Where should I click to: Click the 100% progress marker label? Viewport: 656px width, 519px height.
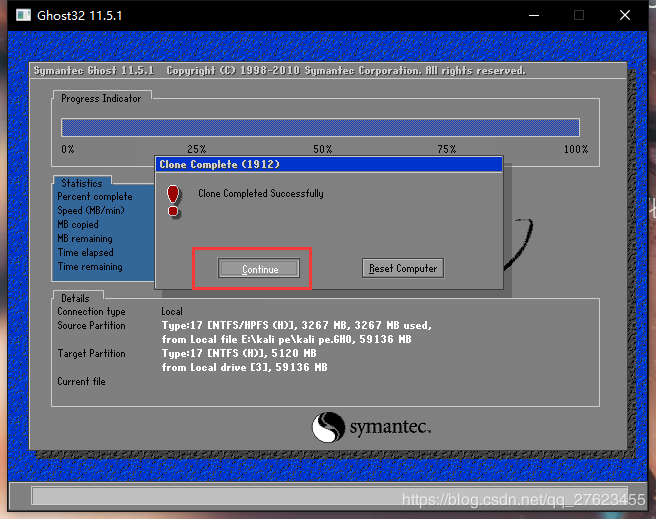576,149
